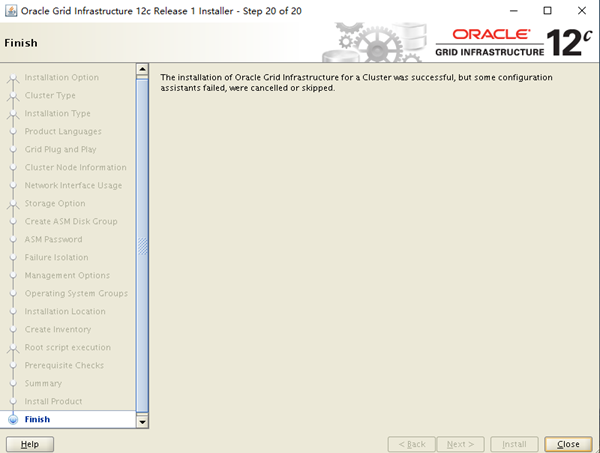Select the Storage Option step
This screenshot has width=600, height=453.
click(55, 203)
